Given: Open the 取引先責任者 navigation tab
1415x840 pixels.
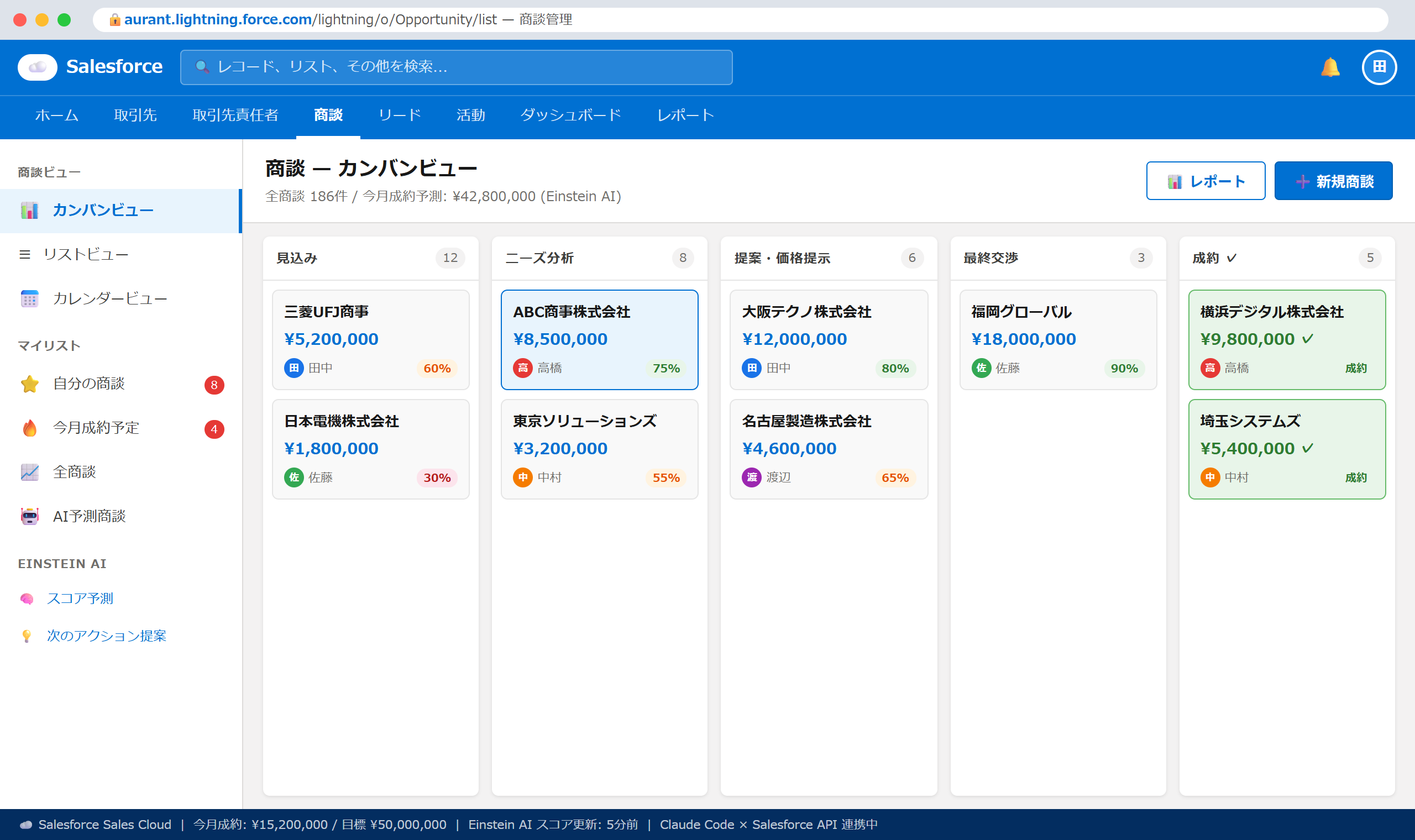Looking at the screenshot, I should [x=235, y=115].
